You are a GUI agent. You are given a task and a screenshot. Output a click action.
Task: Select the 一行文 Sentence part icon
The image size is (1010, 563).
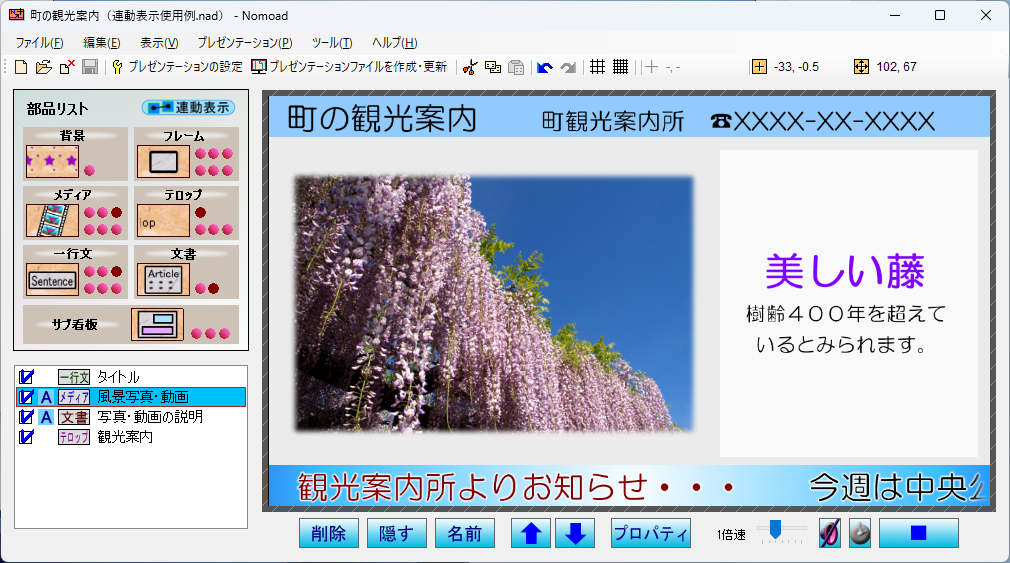coord(52,280)
